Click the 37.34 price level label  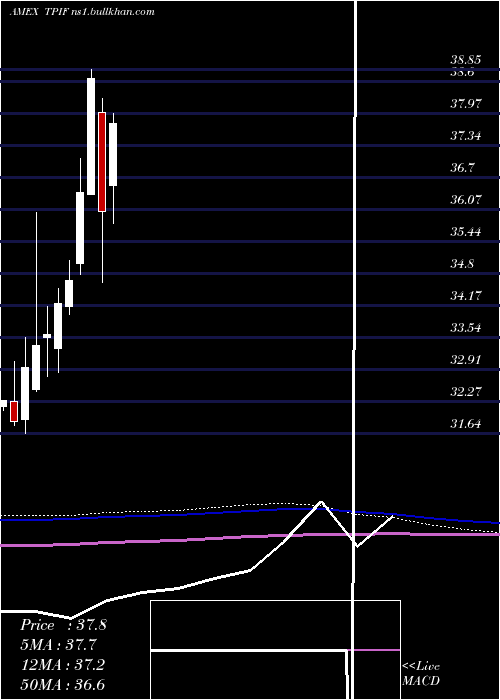[x=466, y=136]
